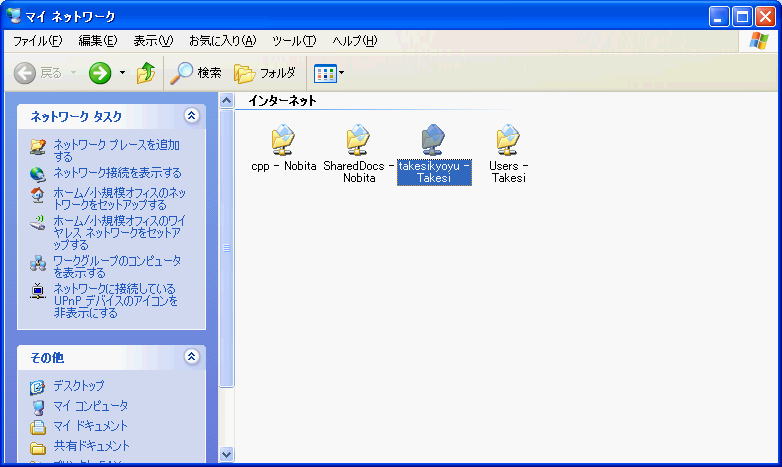
Task: Click the workgroup computers icon
Action: tap(38, 263)
